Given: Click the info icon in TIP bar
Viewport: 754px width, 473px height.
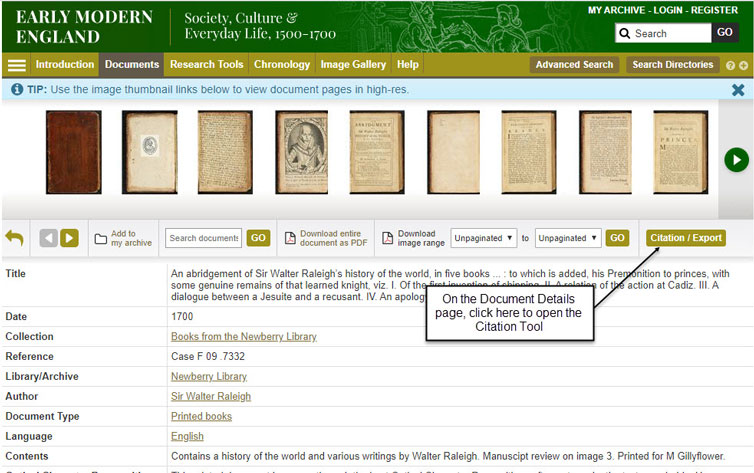Looking at the screenshot, I should pyautogui.click(x=17, y=89).
